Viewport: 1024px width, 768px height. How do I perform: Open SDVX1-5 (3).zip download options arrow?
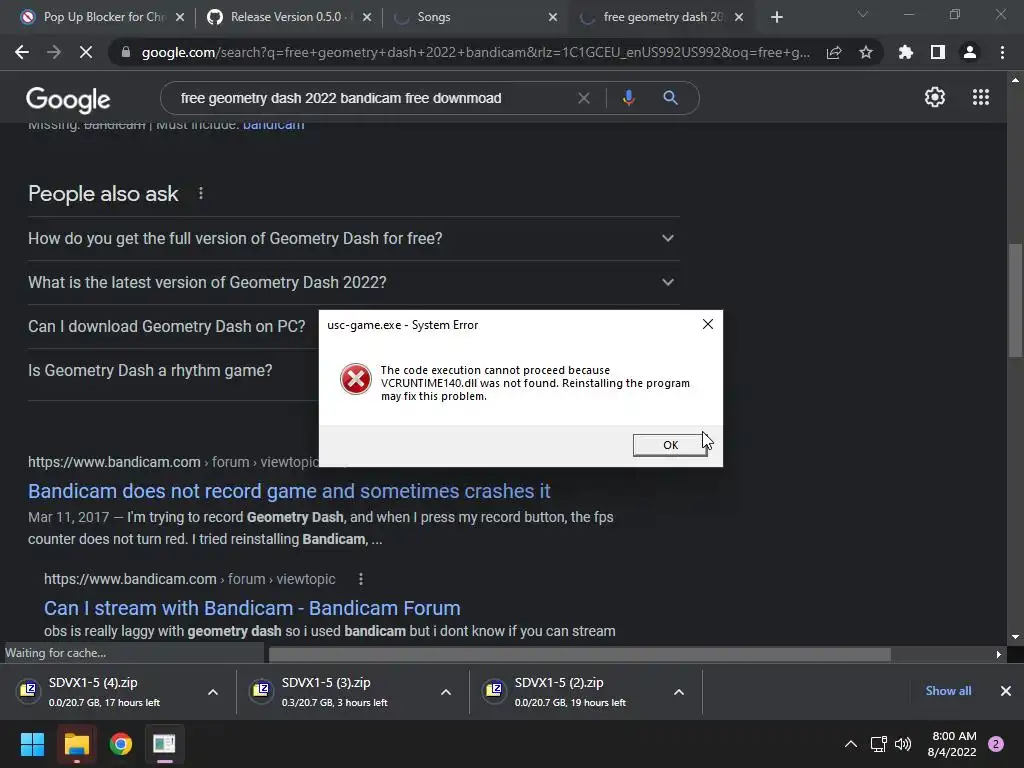pyautogui.click(x=446, y=692)
